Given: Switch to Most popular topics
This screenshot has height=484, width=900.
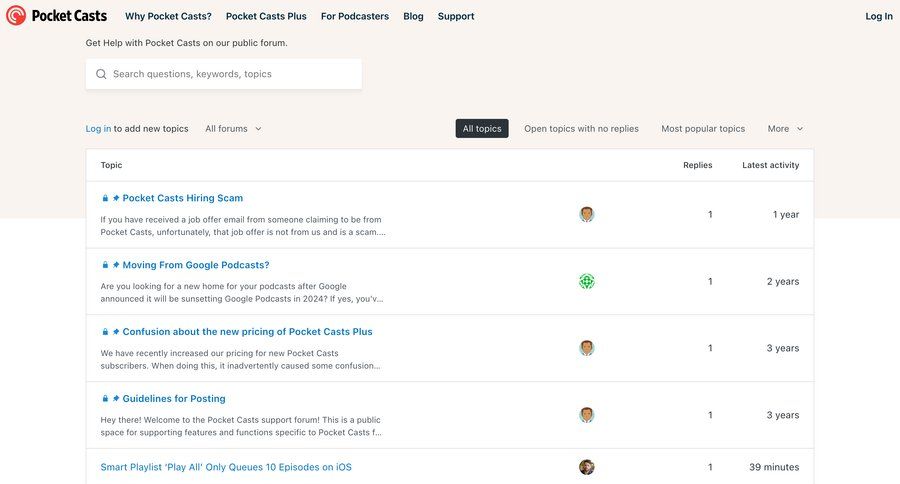Looking at the screenshot, I should tap(703, 129).
